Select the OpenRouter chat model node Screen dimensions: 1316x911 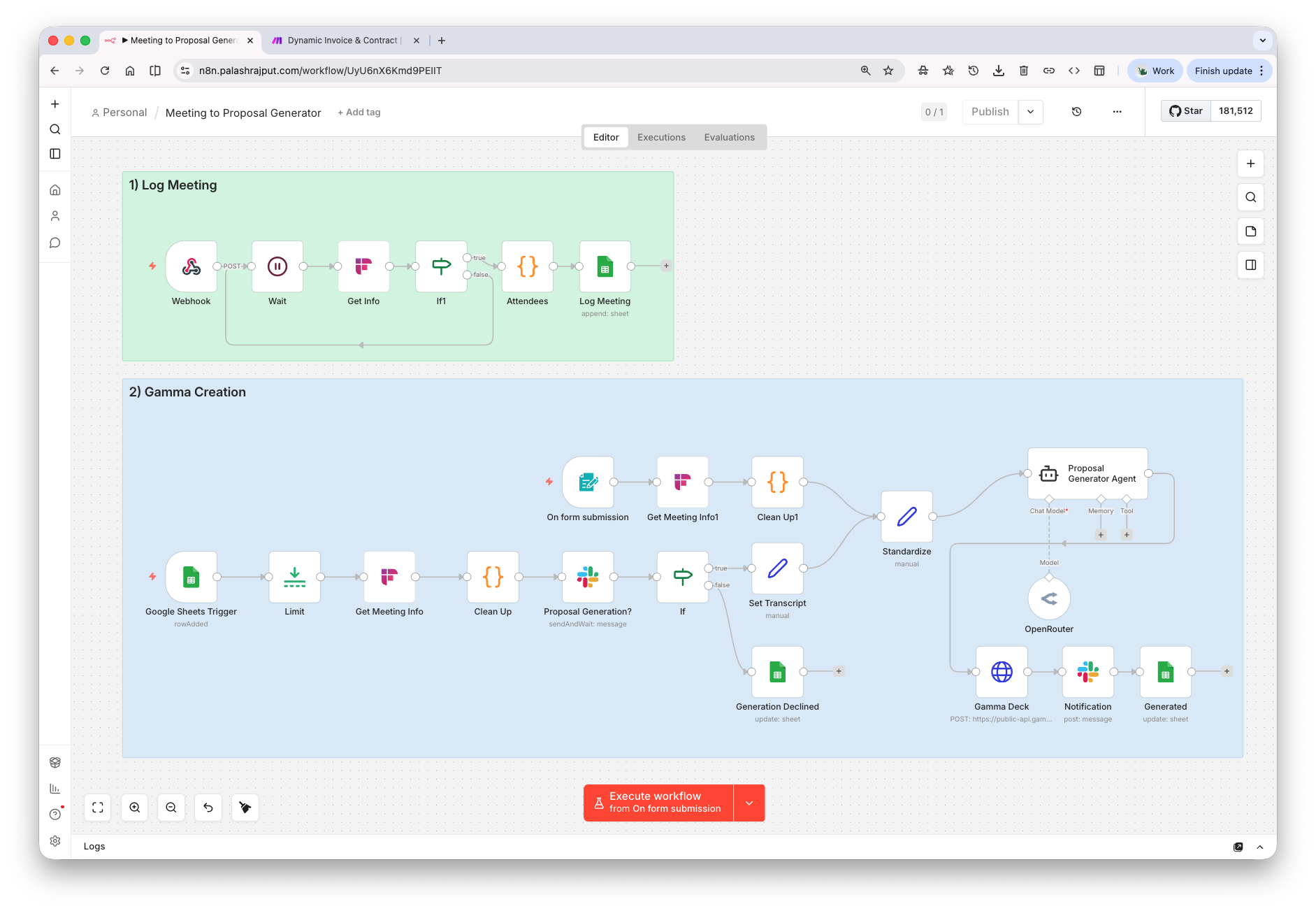tap(1048, 598)
